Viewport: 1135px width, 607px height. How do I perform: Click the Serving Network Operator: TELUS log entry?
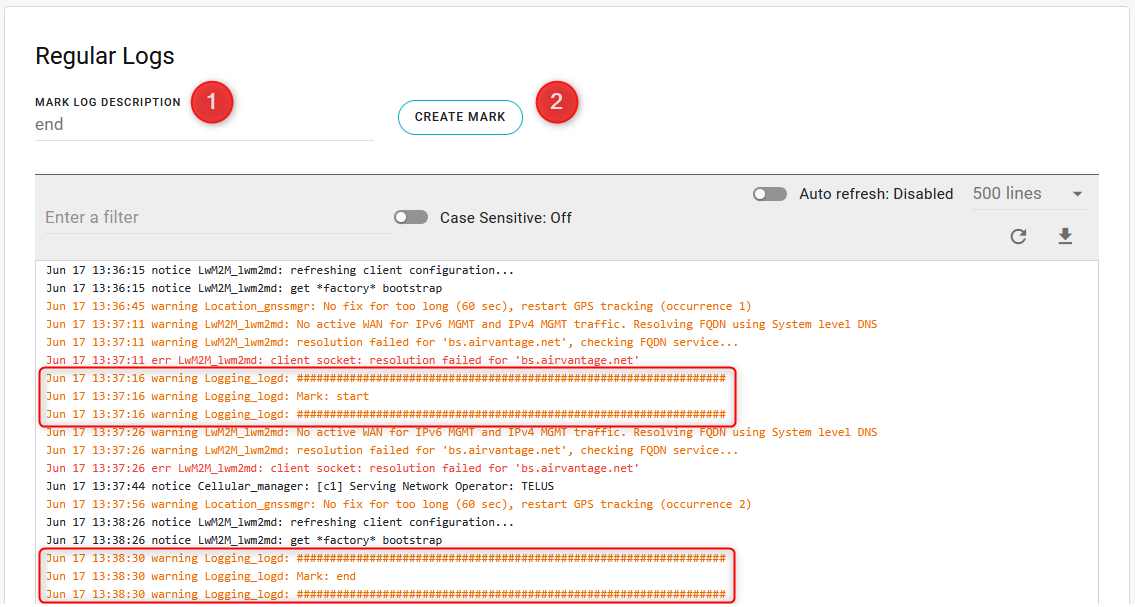point(300,486)
